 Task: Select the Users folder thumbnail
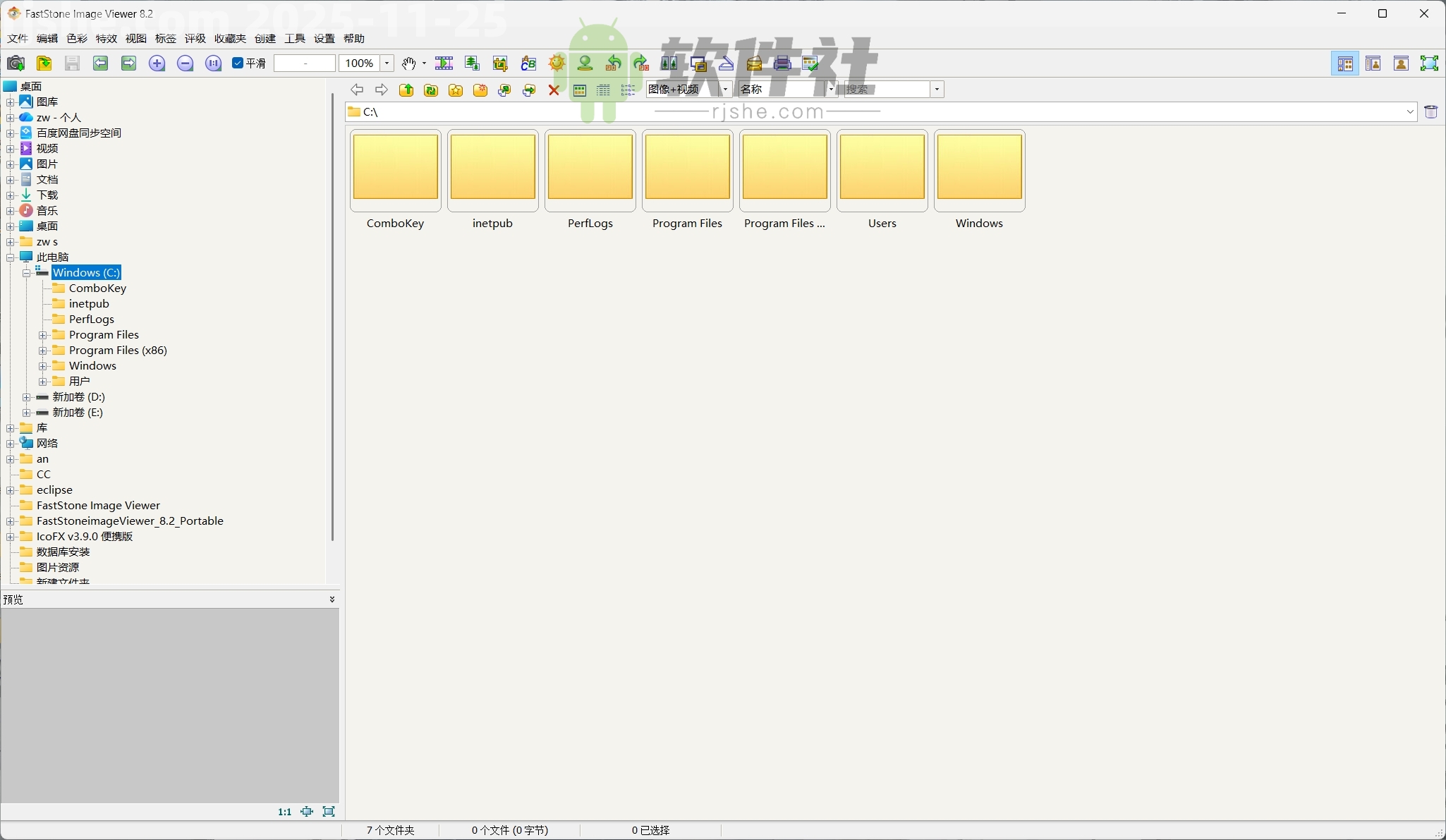pos(882,171)
